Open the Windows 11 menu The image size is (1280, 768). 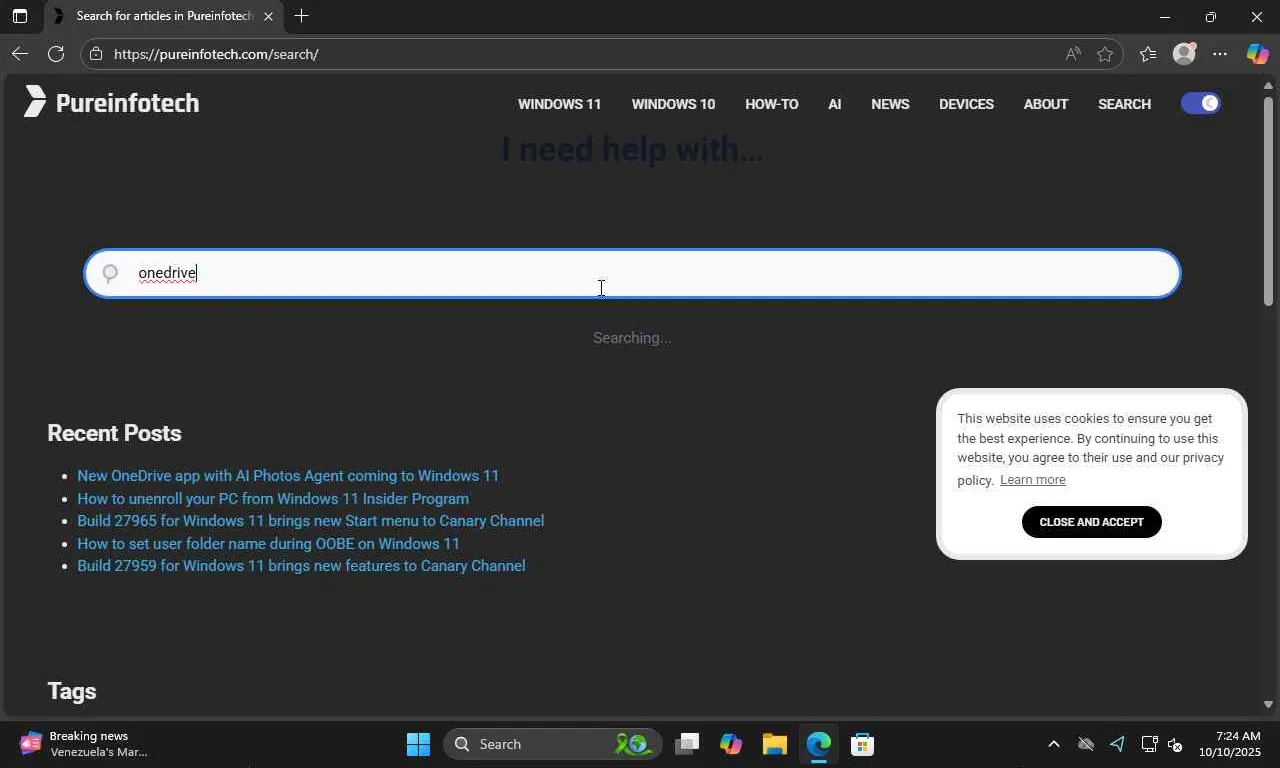[x=559, y=104]
